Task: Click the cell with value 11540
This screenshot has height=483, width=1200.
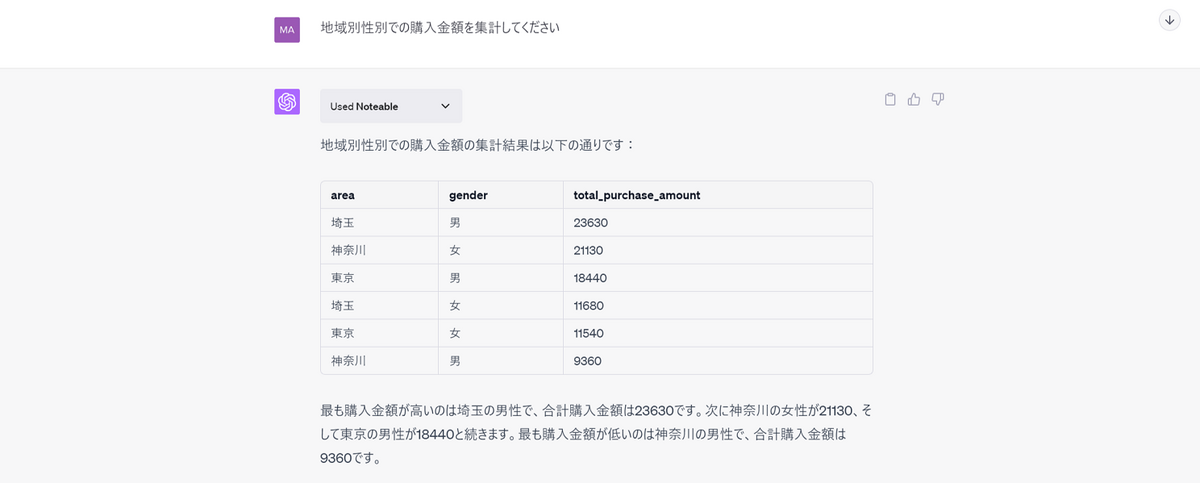Action: point(717,333)
